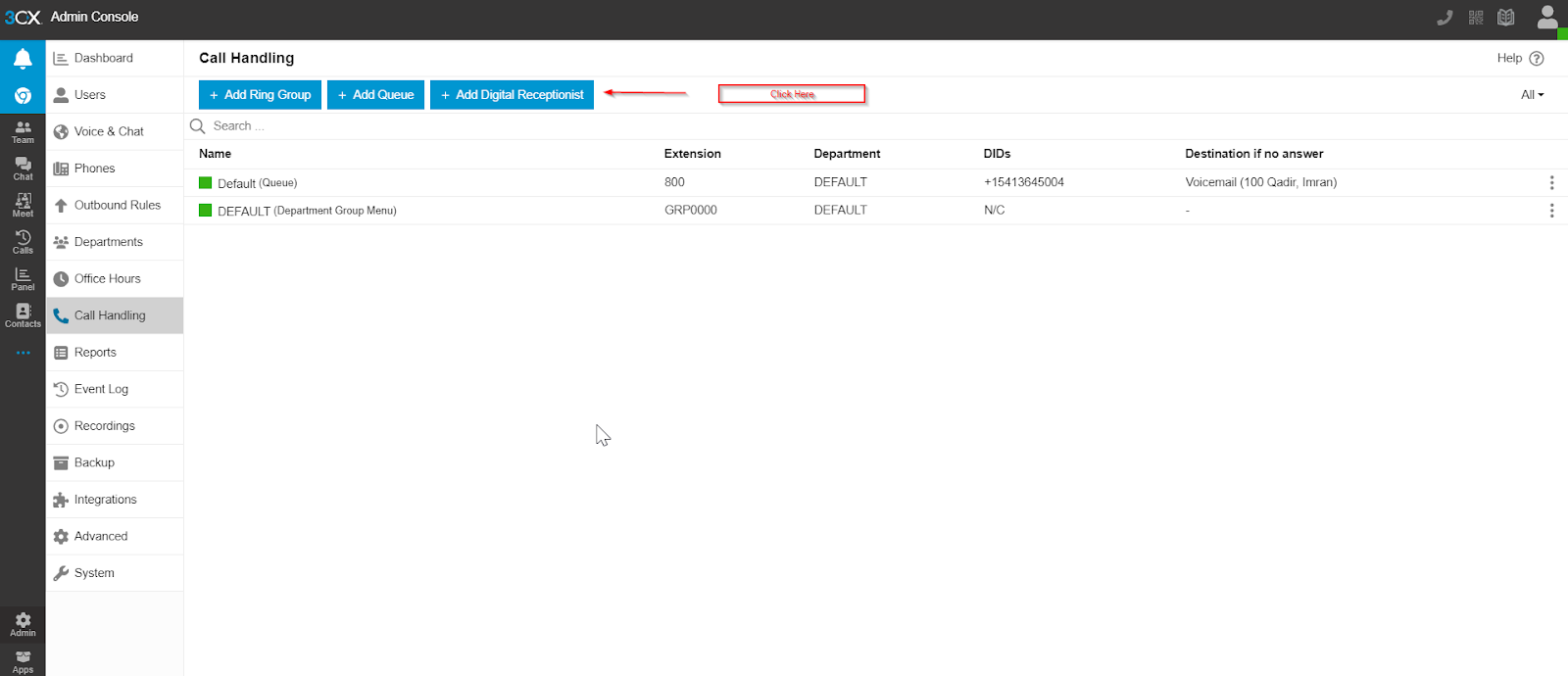
Task: Open Office Hours in sidebar
Action: [107, 279]
